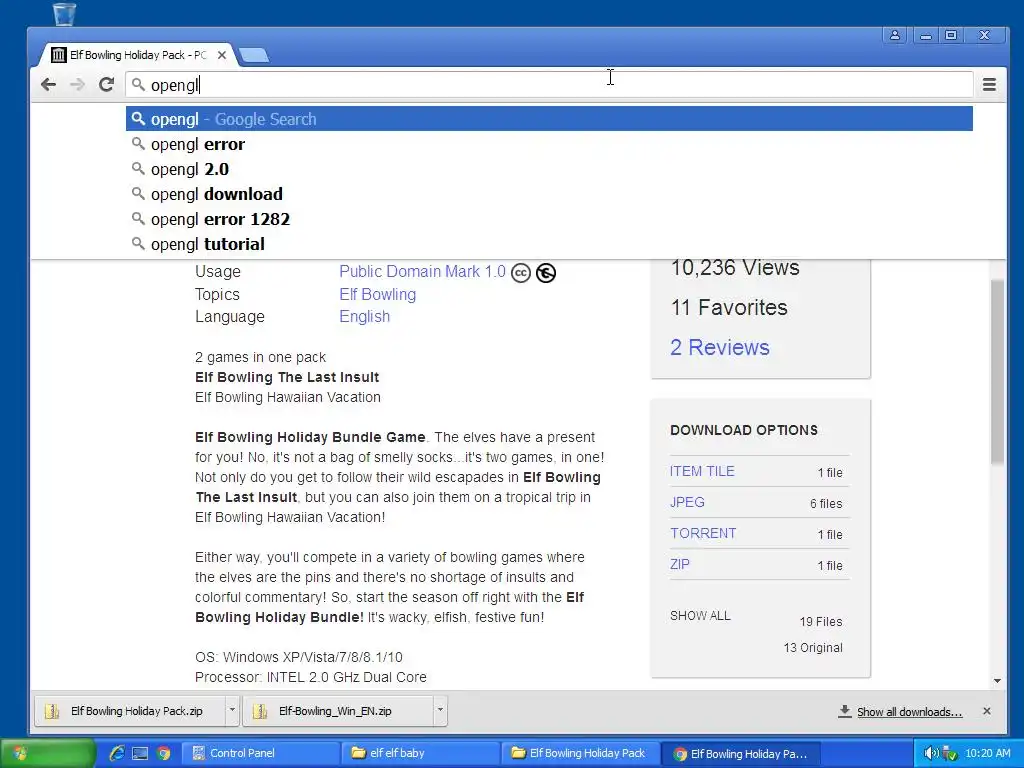Open downloaded Elf-Bowling_Win_EN.zip
The image size is (1024, 768).
(x=338, y=711)
